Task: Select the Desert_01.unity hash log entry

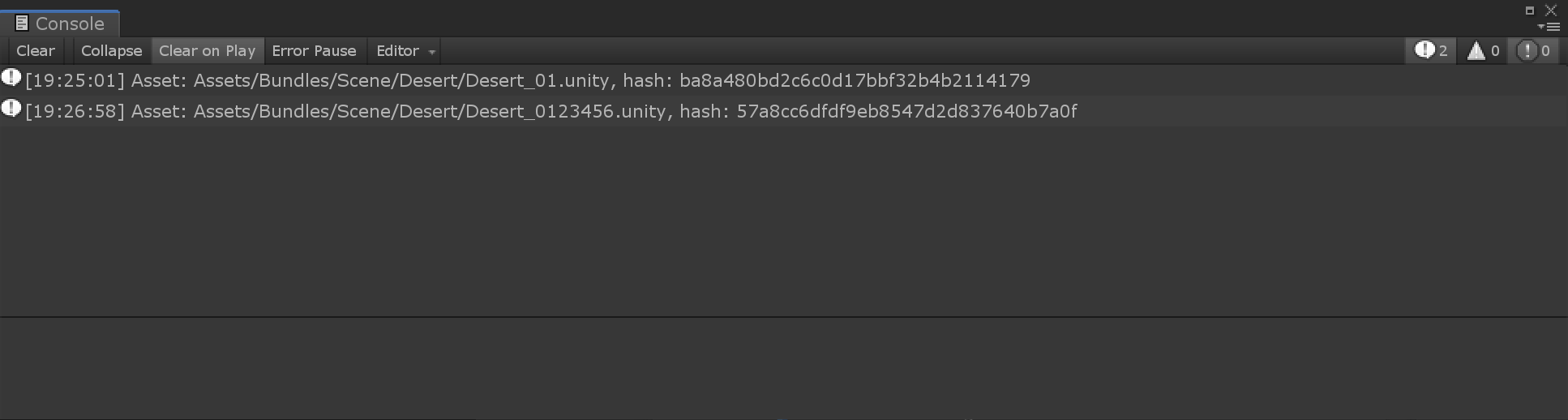Action: click(x=784, y=80)
